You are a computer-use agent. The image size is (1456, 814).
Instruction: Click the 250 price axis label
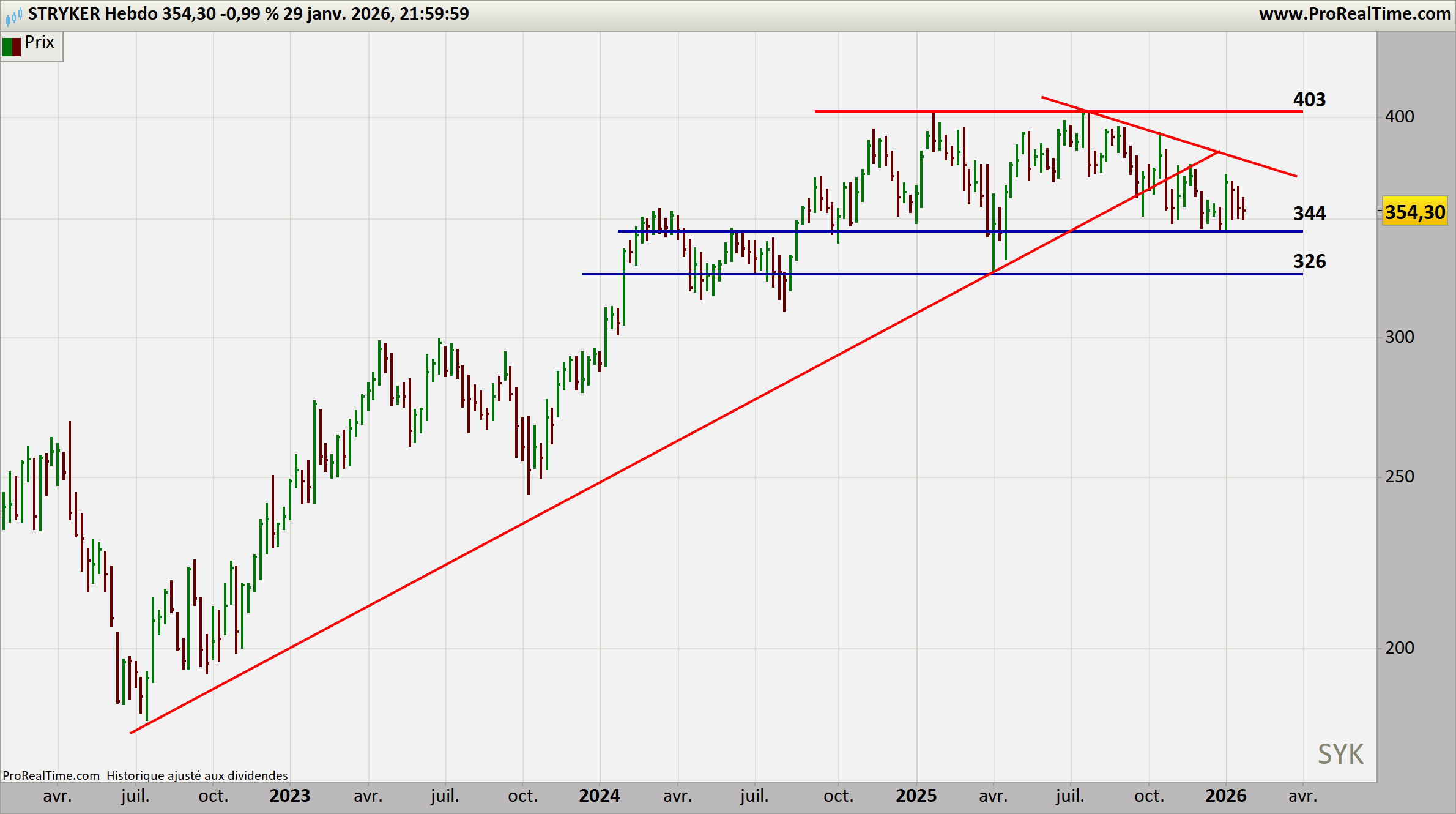pyautogui.click(x=1399, y=477)
